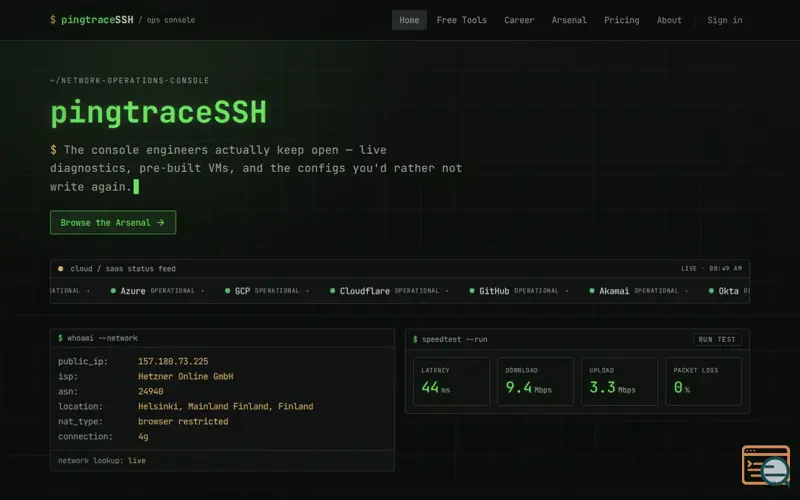Open the Pricing page
The image size is (800, 500).
tap(621, 20)
